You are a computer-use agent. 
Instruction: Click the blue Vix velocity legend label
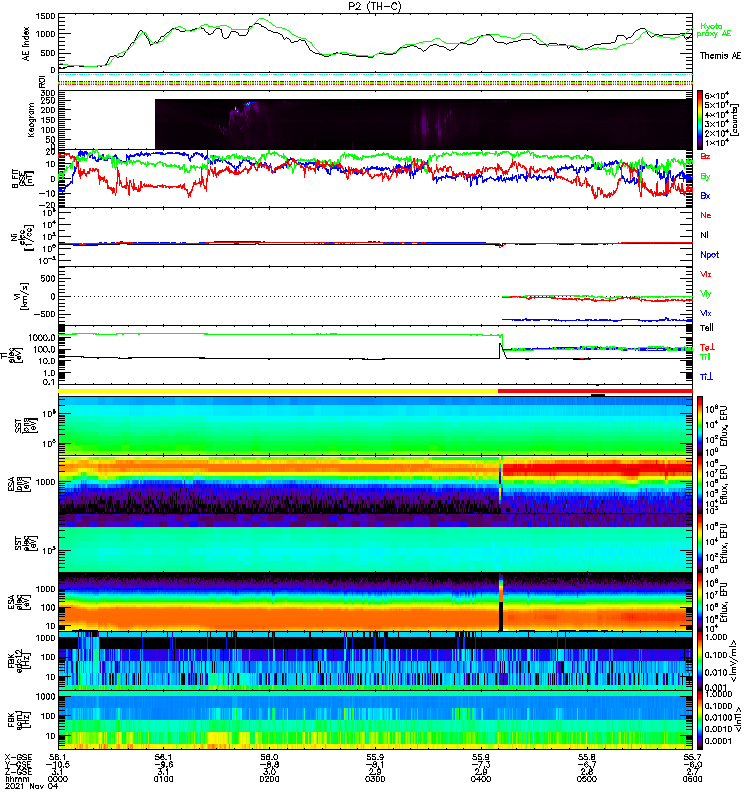705,313
